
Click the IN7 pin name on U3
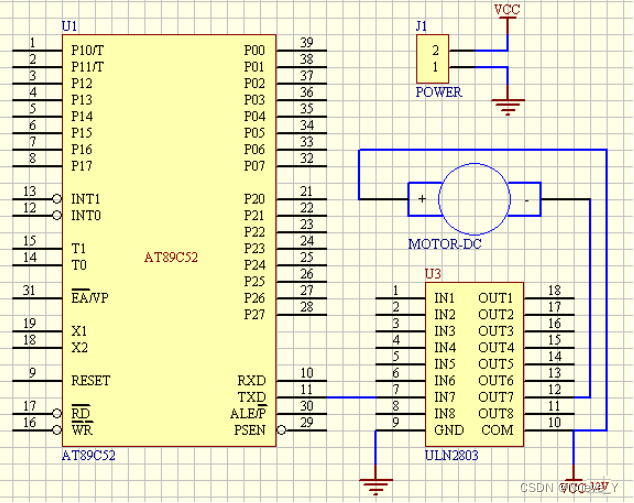(x=444, y=397)
